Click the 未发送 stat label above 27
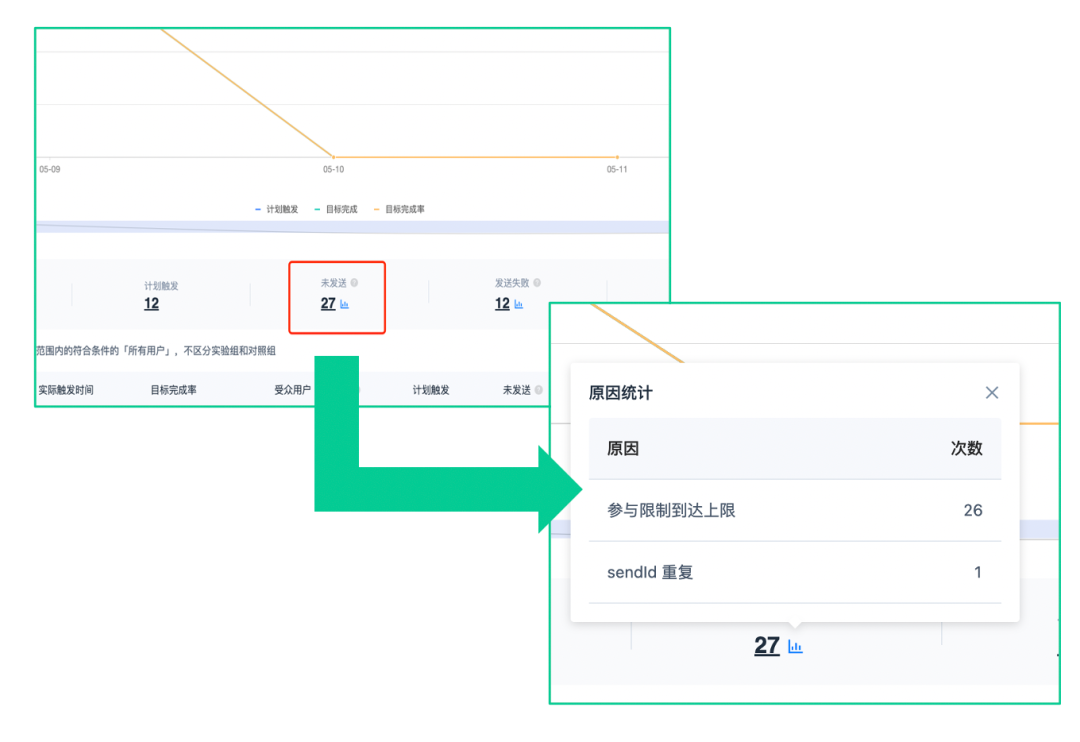Viewport: 1080px width, 742px height. (x=334, y=283)
